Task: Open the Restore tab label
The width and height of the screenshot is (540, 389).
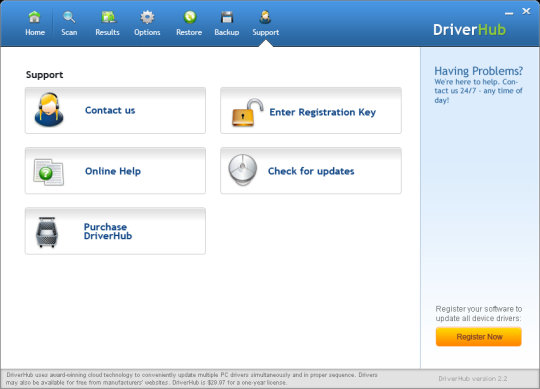Action: pyautogui.click(x=189, y=32)
